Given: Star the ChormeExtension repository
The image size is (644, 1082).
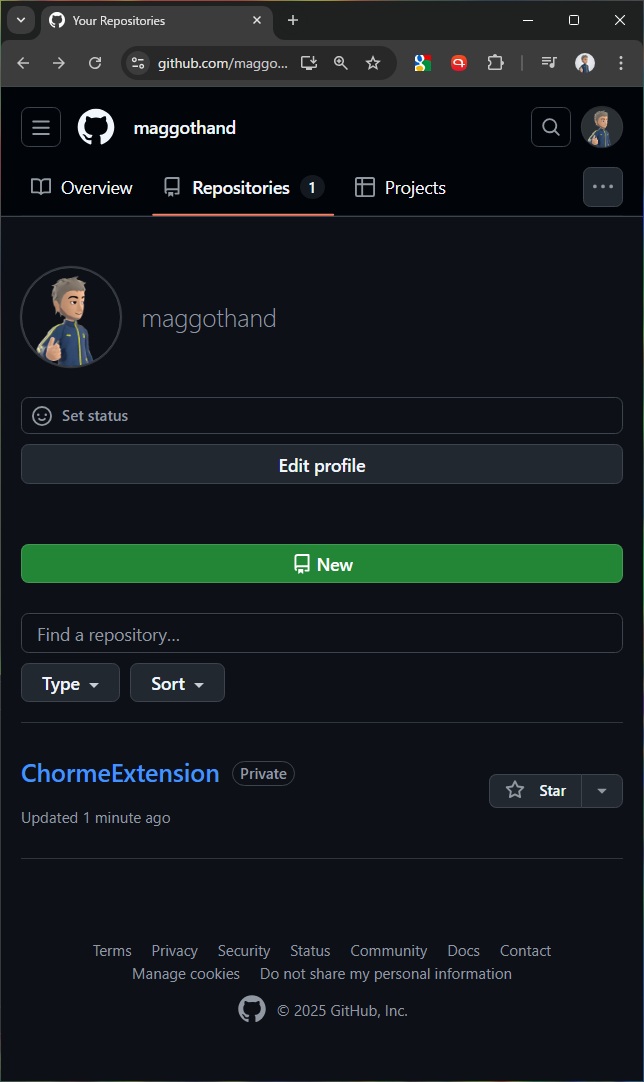Looking at the screenshot, I should pos(536,790).
